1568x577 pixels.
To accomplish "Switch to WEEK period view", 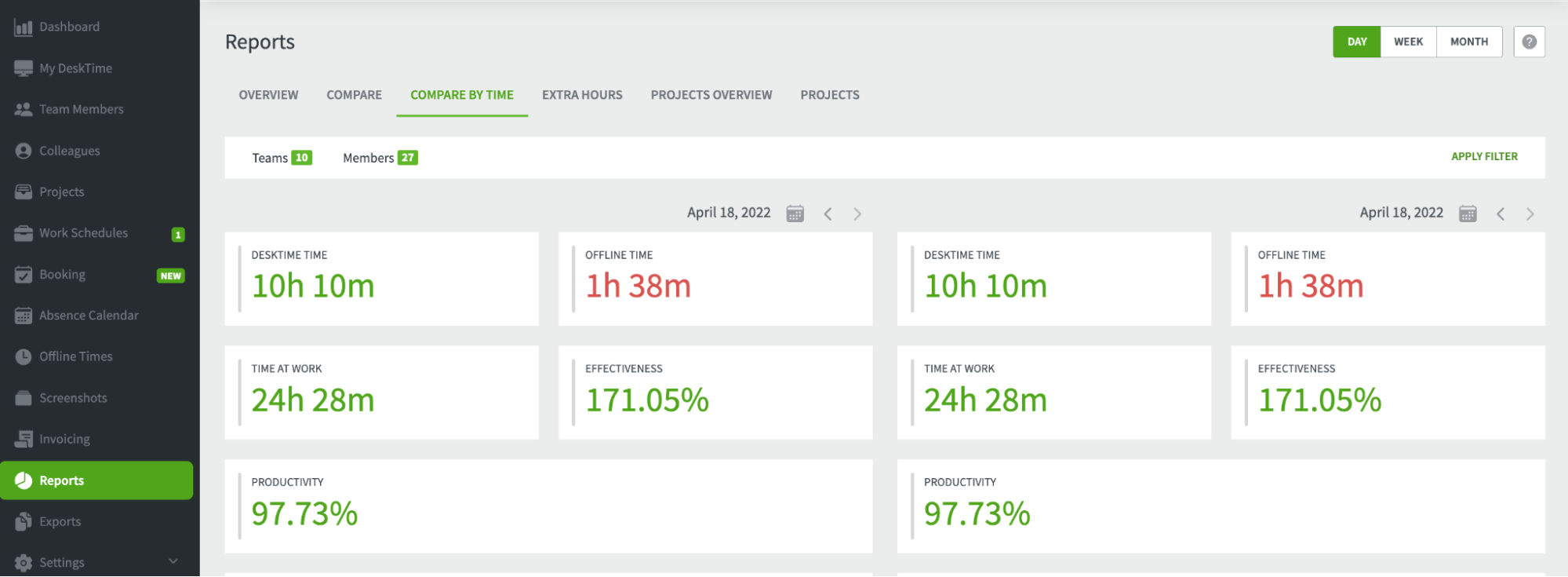I will coord(1408,42).
